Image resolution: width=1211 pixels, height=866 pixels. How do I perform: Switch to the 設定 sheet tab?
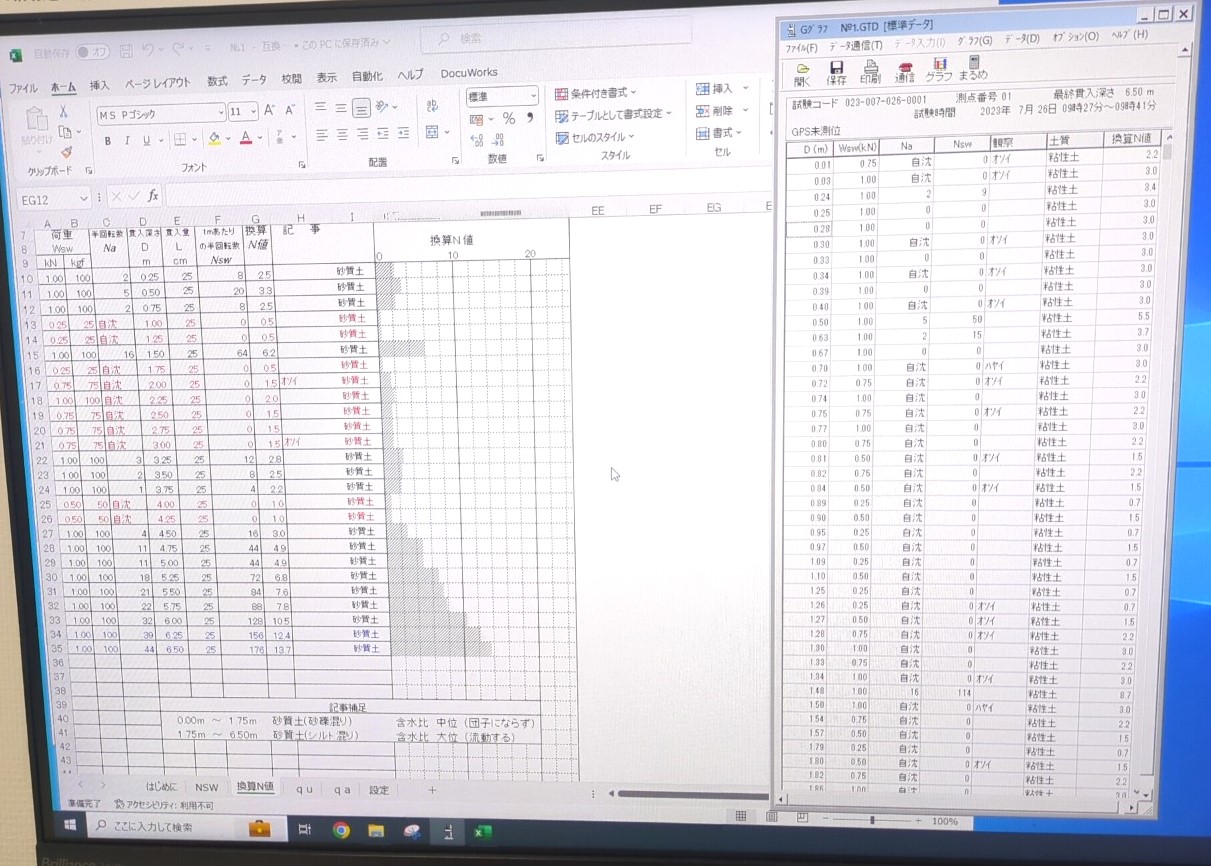(379, 789)
